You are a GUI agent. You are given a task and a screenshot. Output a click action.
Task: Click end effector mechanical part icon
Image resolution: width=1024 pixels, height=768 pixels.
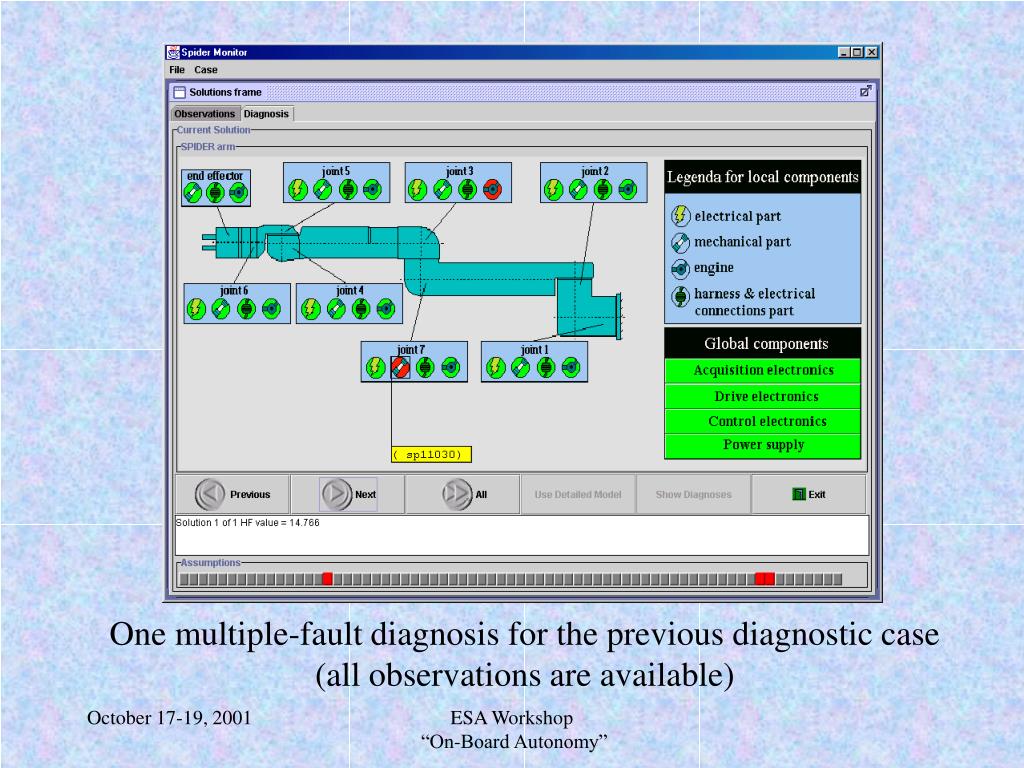click(192, 193)
